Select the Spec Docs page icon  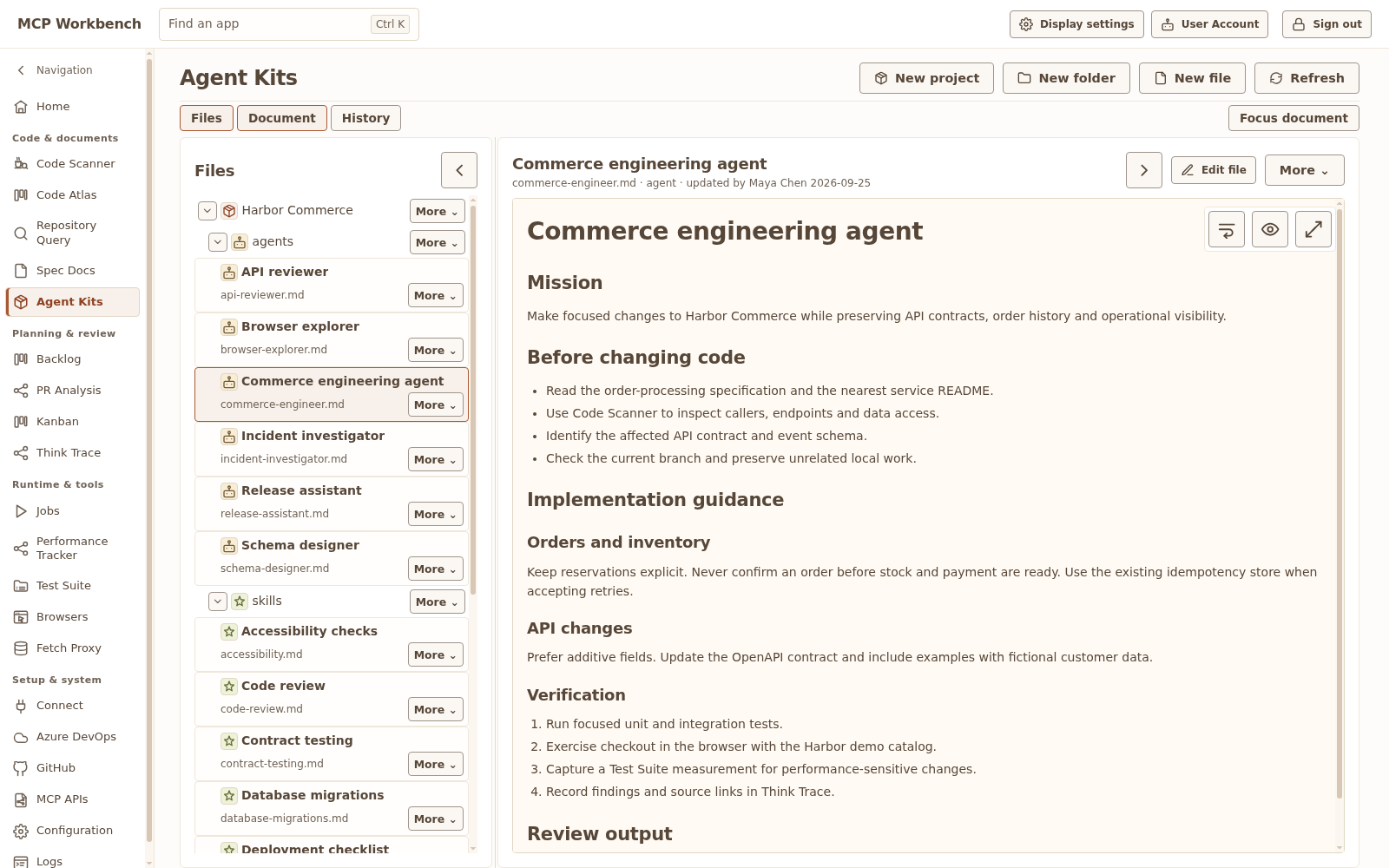[21, 270]
